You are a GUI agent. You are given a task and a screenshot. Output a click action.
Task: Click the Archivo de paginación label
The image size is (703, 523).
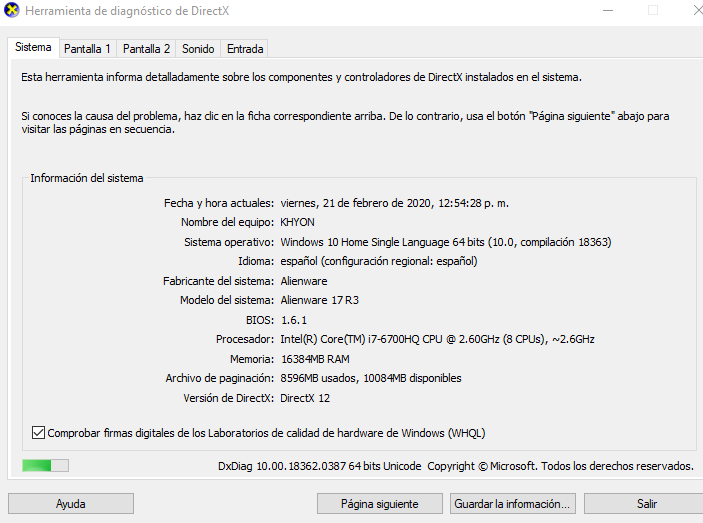(x=220, y=378)
